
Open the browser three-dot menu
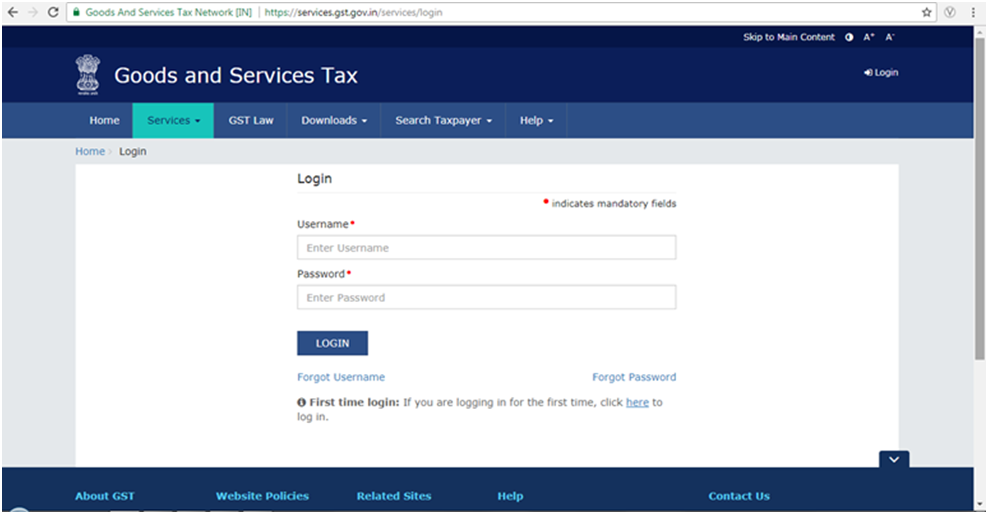pos(973,12)
